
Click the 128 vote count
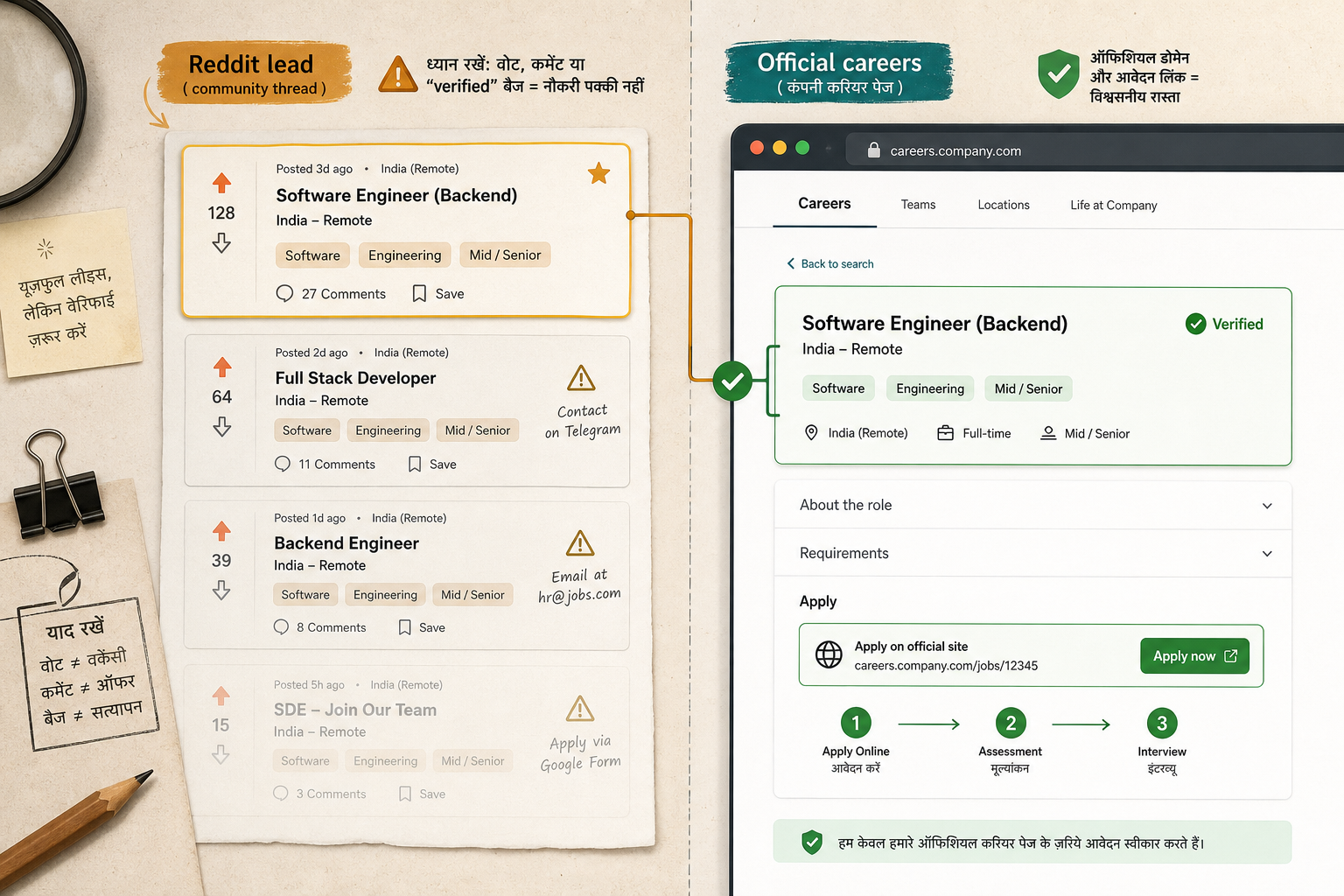tap(221, 213)
